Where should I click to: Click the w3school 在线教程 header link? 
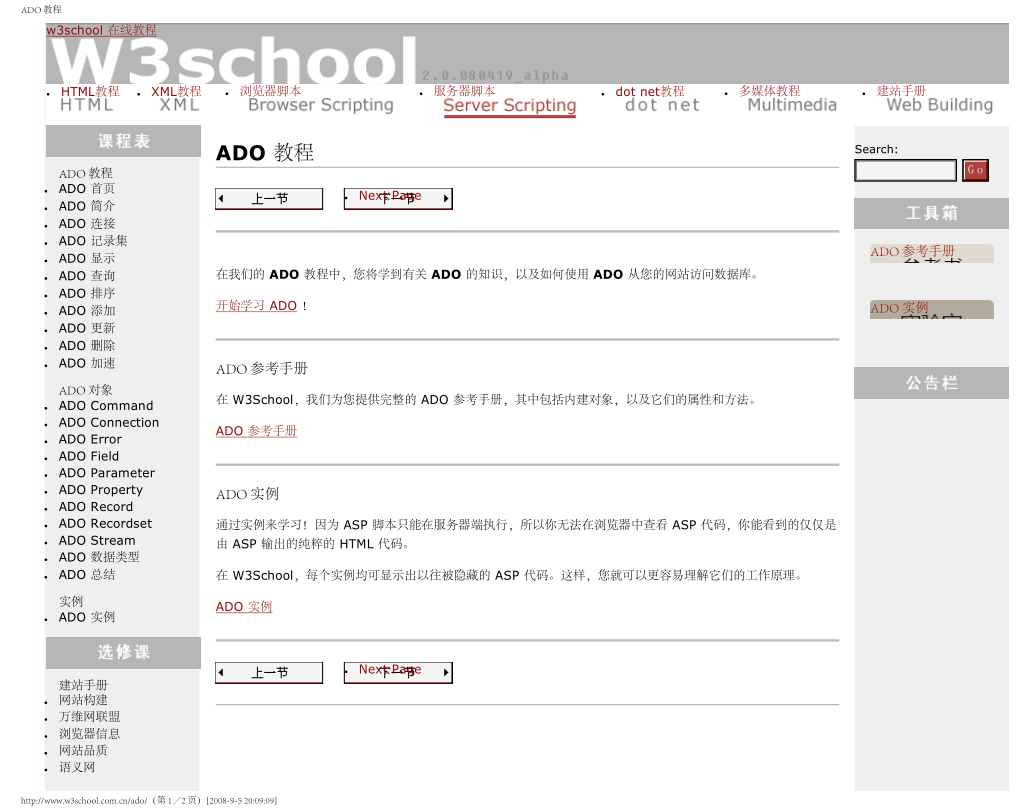[x=101, y=30]
